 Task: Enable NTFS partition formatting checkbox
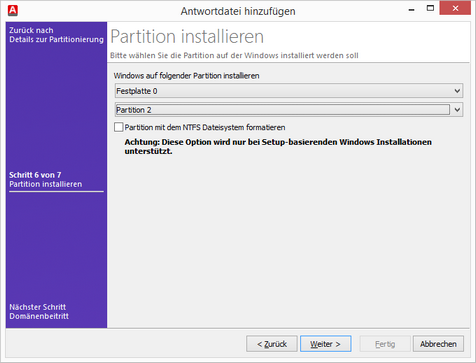click(x=118, y=127)
